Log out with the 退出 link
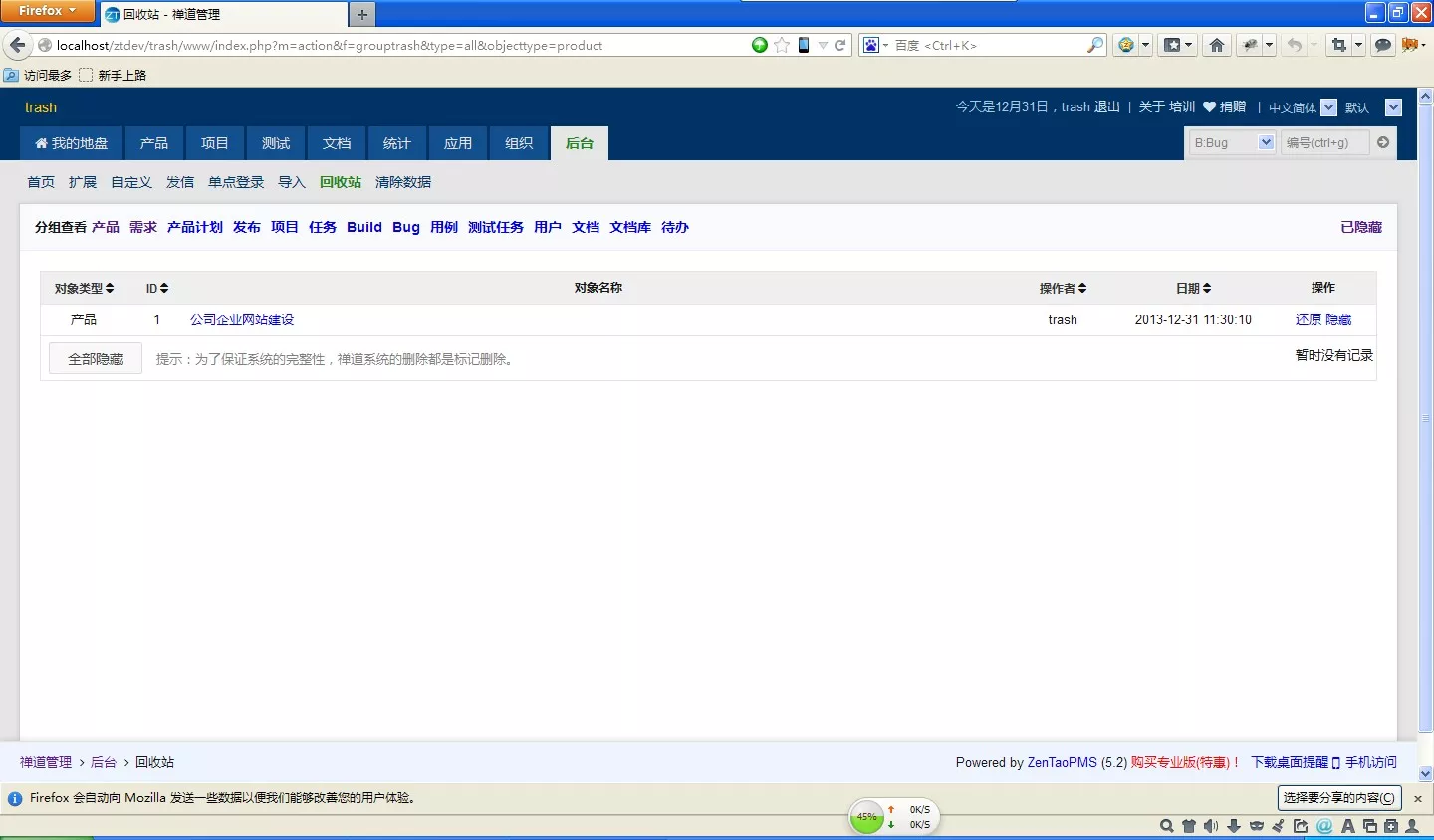The height and width of the screenshot is (840, 1434). coord(1106,106)
